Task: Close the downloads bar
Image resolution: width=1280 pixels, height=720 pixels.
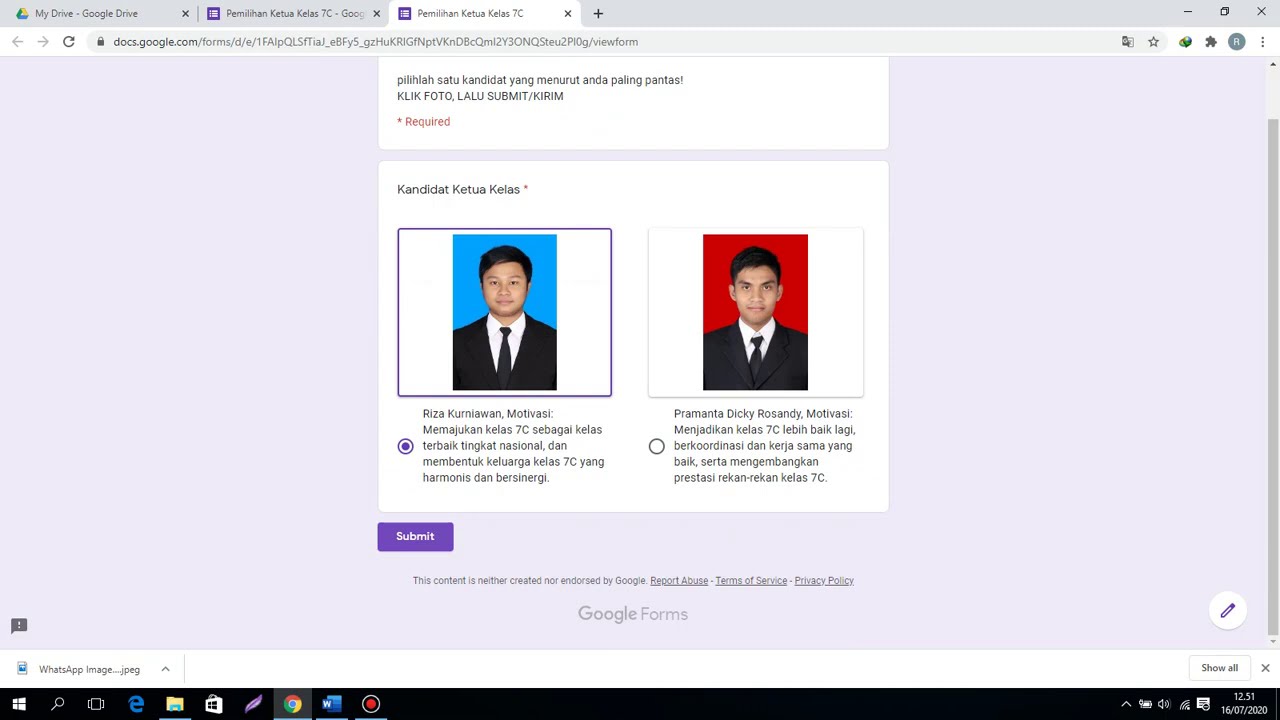Action: tap(1265, 668)
